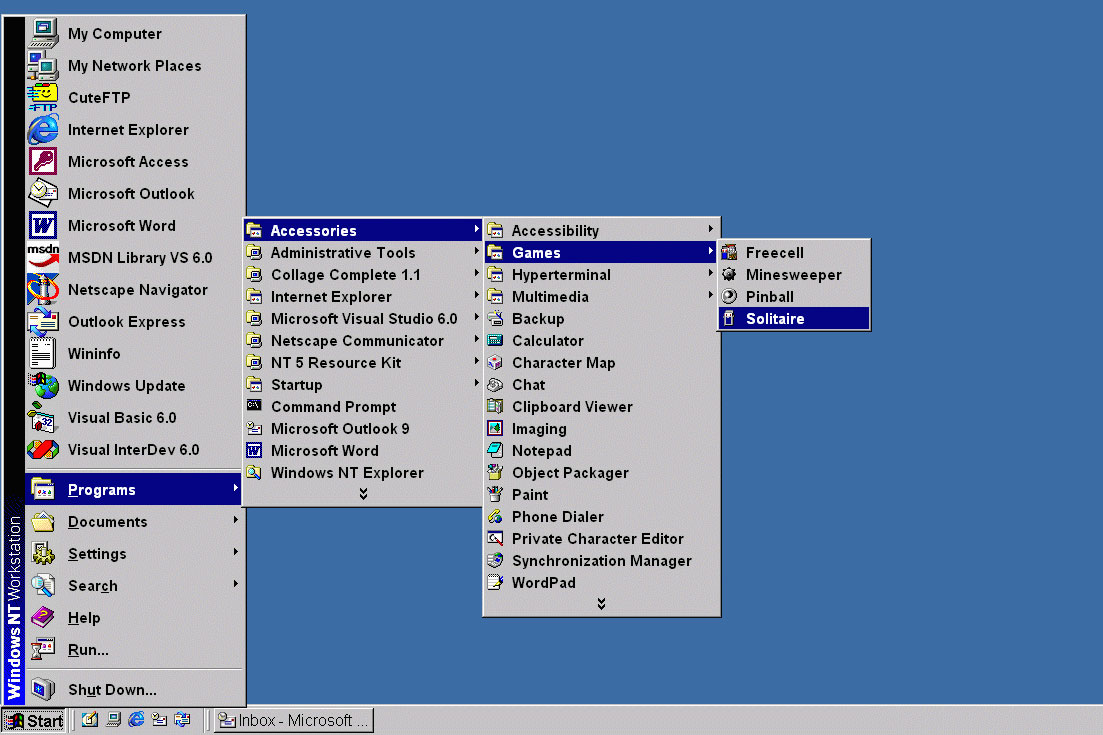The image size is (1103, 735).
Task: Choose Shut Down... from Start menu
Action: [134, 689]
